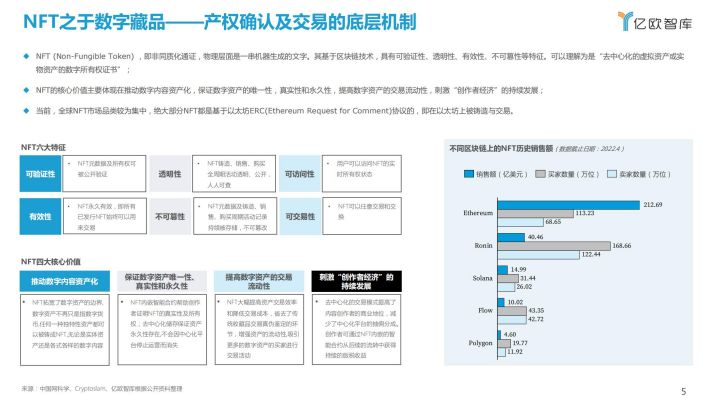This screenshot has width=710, height=399.
Task: Click the page number 5
Action: [684, 391]
